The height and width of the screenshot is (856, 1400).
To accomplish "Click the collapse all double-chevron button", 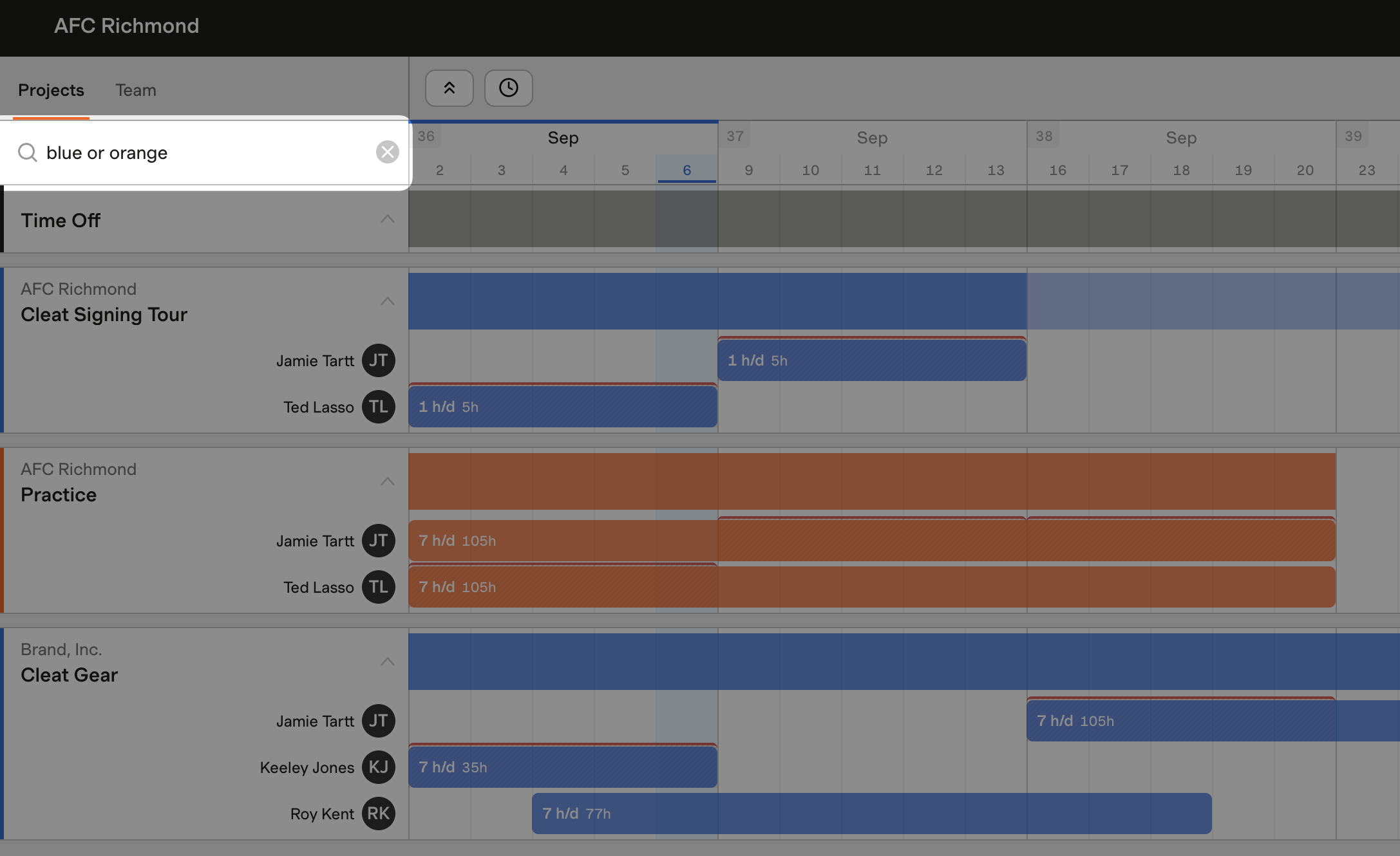I will [x=449, y=88].
